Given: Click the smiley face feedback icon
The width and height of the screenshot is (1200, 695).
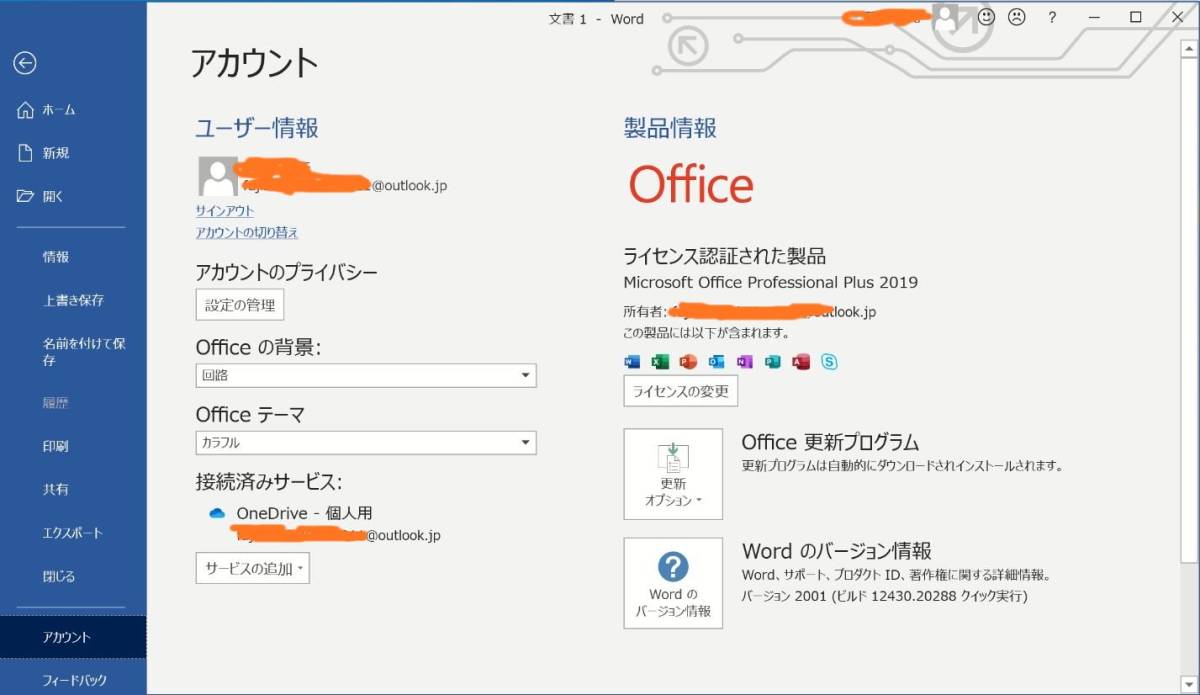Looking at the screenshot, I should pyautogui.click(x=986, y=17).
